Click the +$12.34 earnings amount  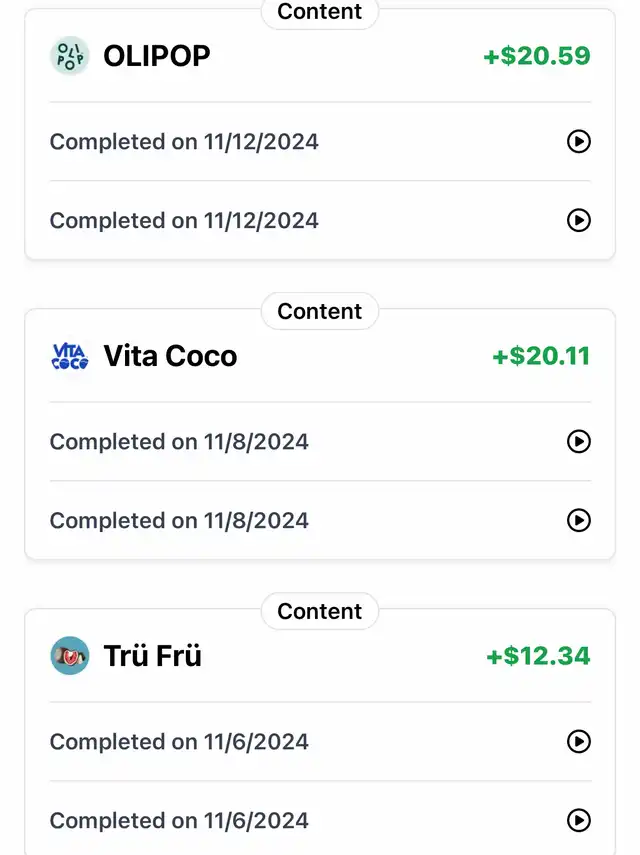[539, 656]
